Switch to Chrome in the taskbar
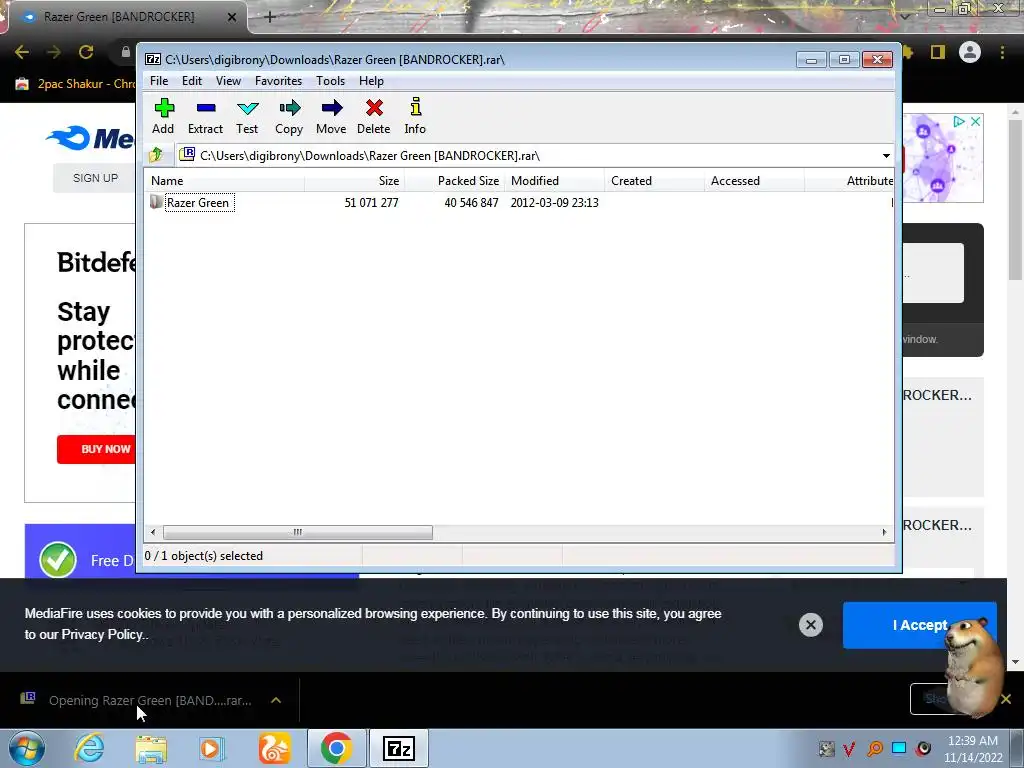The height and width of the screenshot is (768, 1024). 336,748
